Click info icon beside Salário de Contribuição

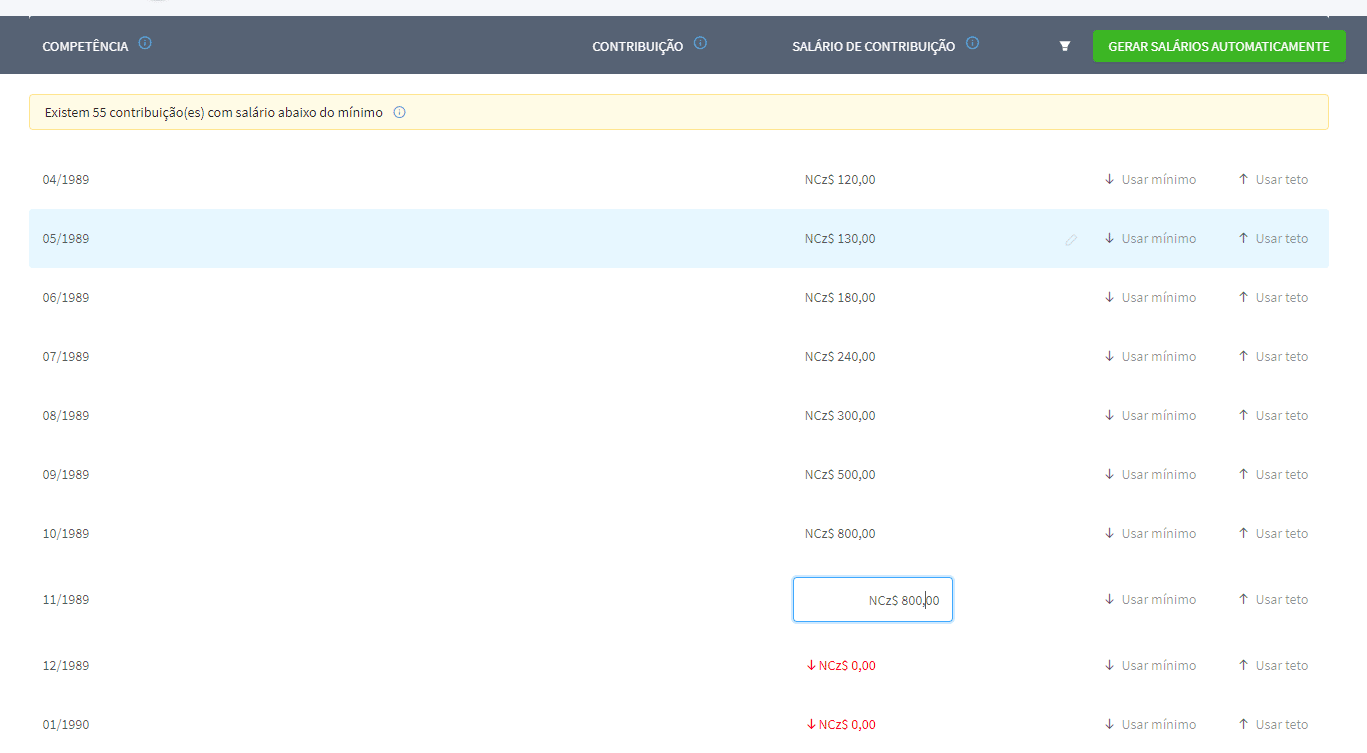click(972, 43)
